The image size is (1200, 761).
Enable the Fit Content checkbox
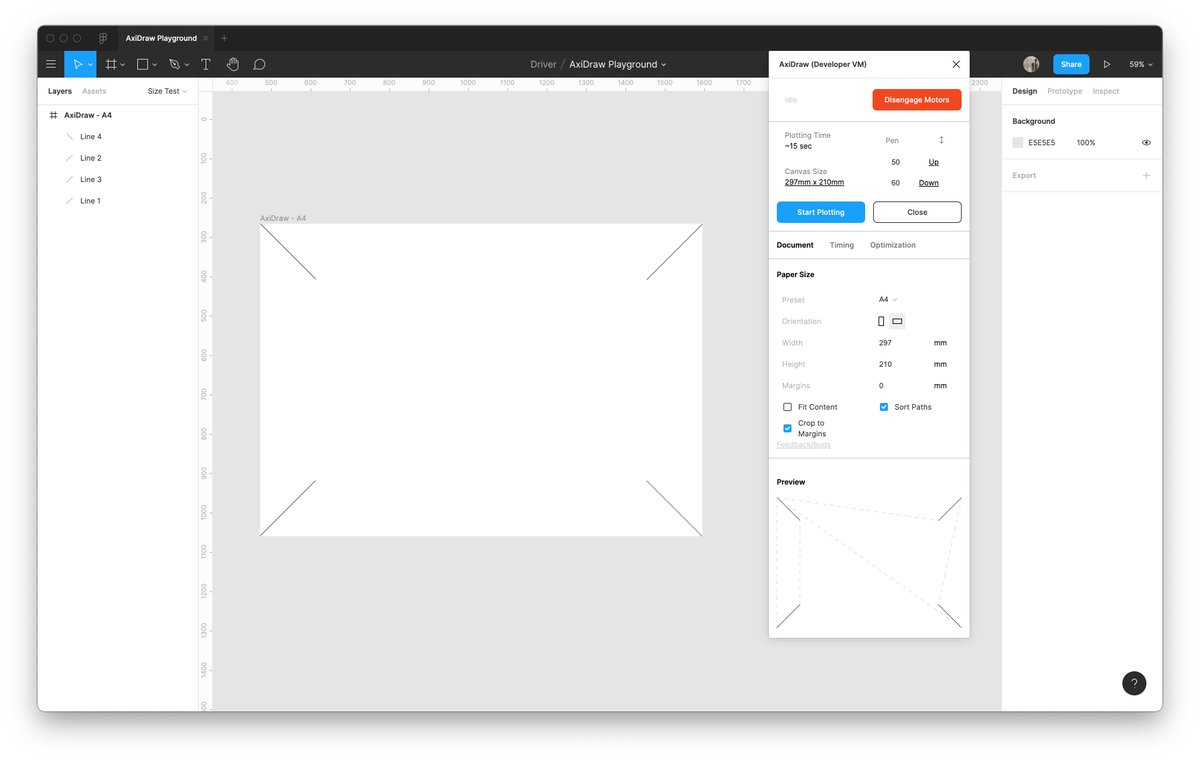coord(787,407)
